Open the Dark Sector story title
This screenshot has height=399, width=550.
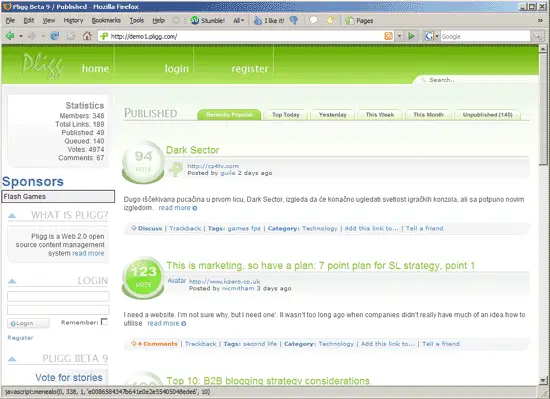(x=193, y=150)
